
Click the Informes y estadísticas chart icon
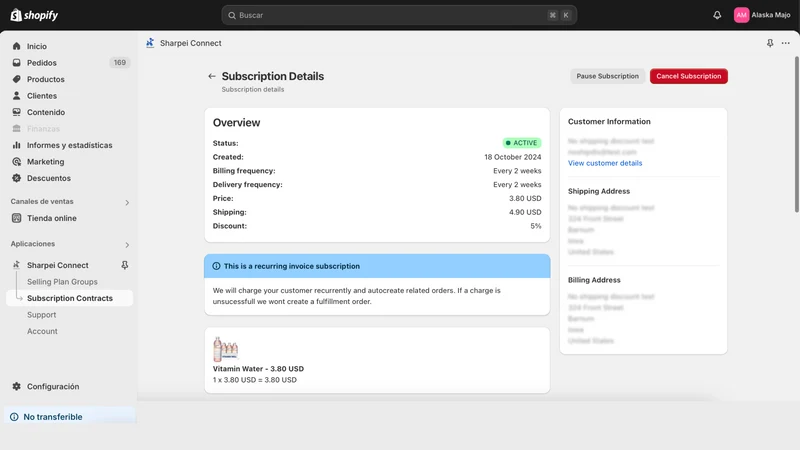16,145
